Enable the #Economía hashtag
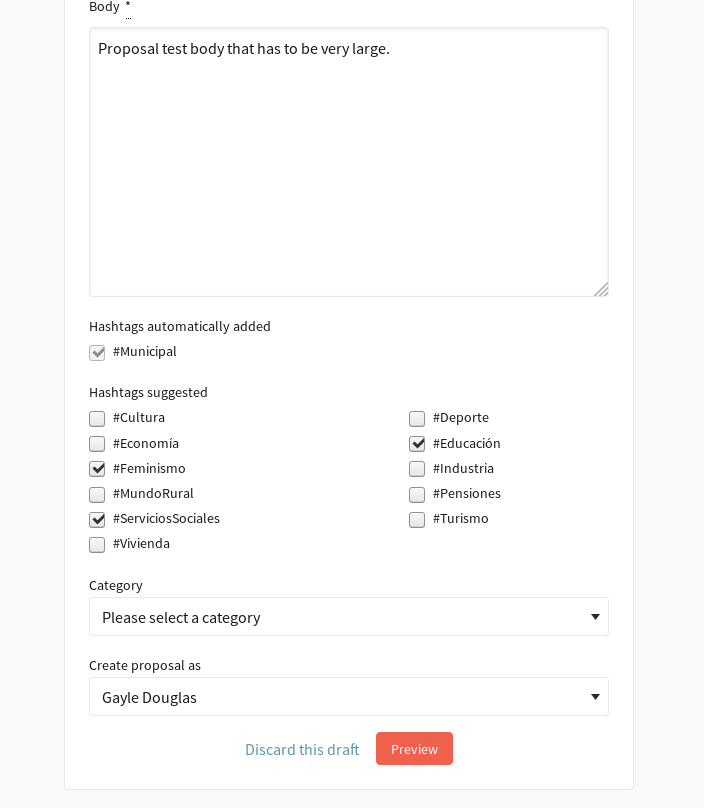 click(97, 443)
